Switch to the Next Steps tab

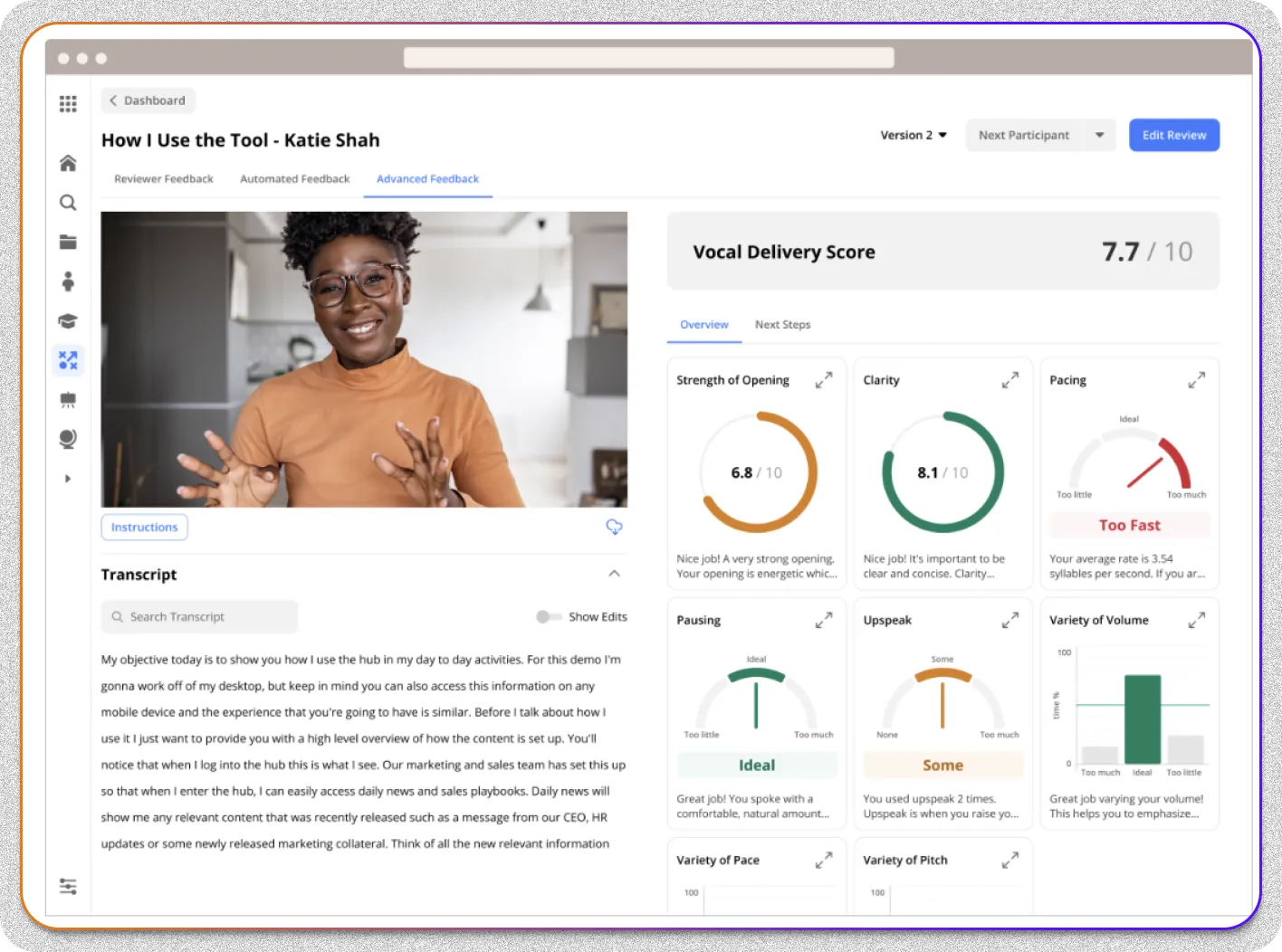point(783,325)
